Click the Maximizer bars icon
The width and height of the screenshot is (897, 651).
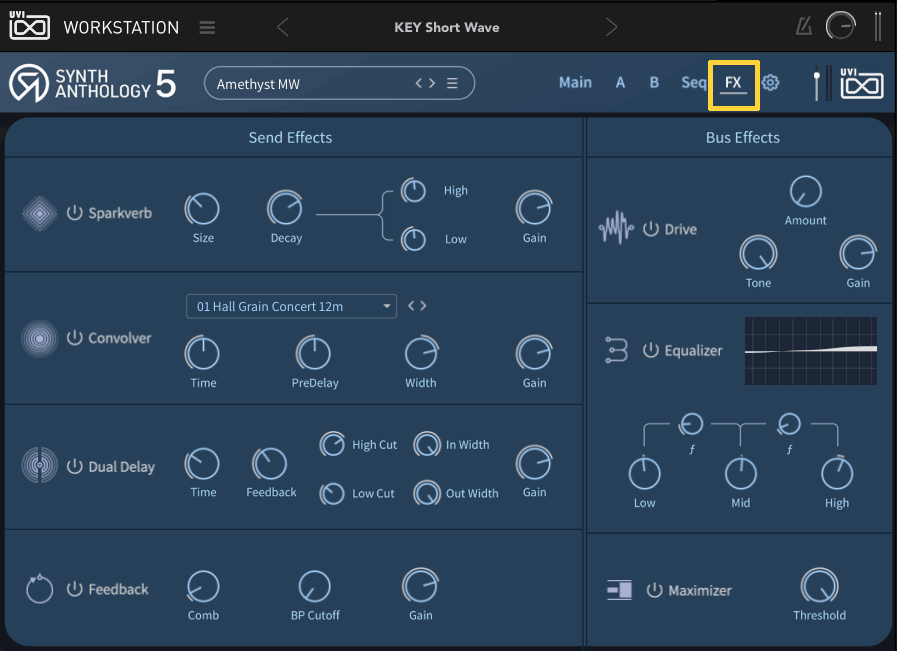(x=619, y=590)
